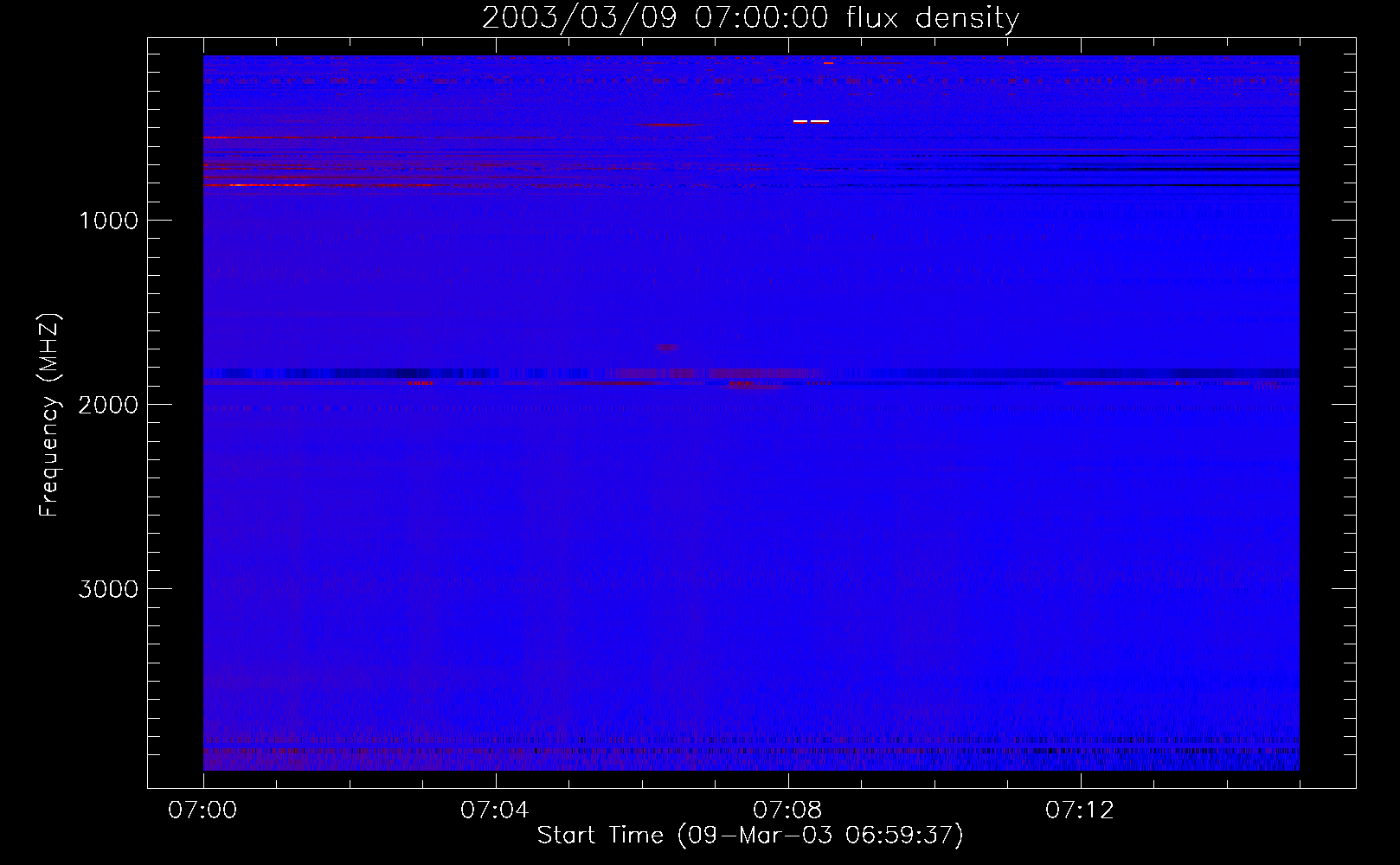Click the red emission patch near 1700 MHz
The width and height of the screenshot is (1400, 865).
click(x=667, y=347)
